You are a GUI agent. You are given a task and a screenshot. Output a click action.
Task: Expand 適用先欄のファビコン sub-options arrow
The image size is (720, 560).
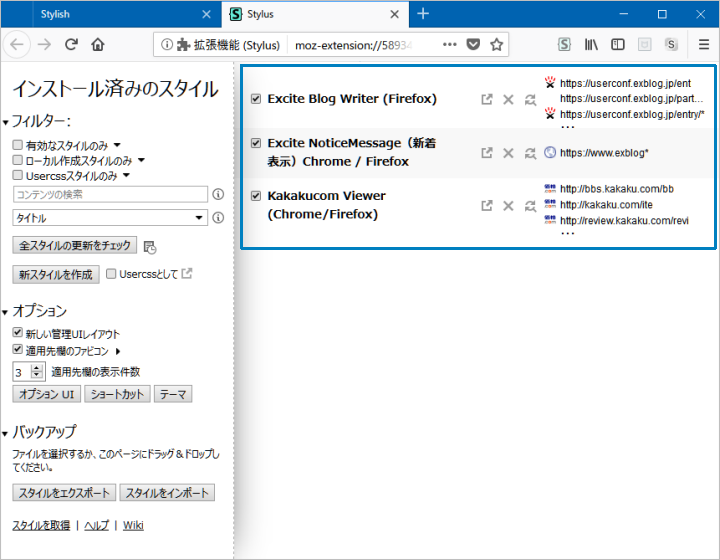pos(118,351)
